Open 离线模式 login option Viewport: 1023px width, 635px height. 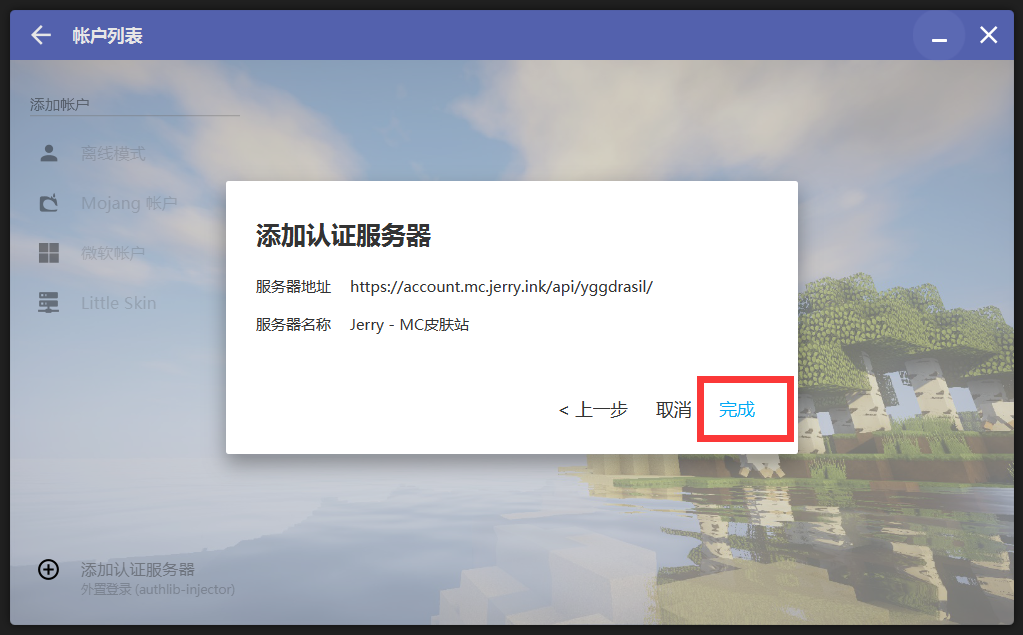coord(111,153)
